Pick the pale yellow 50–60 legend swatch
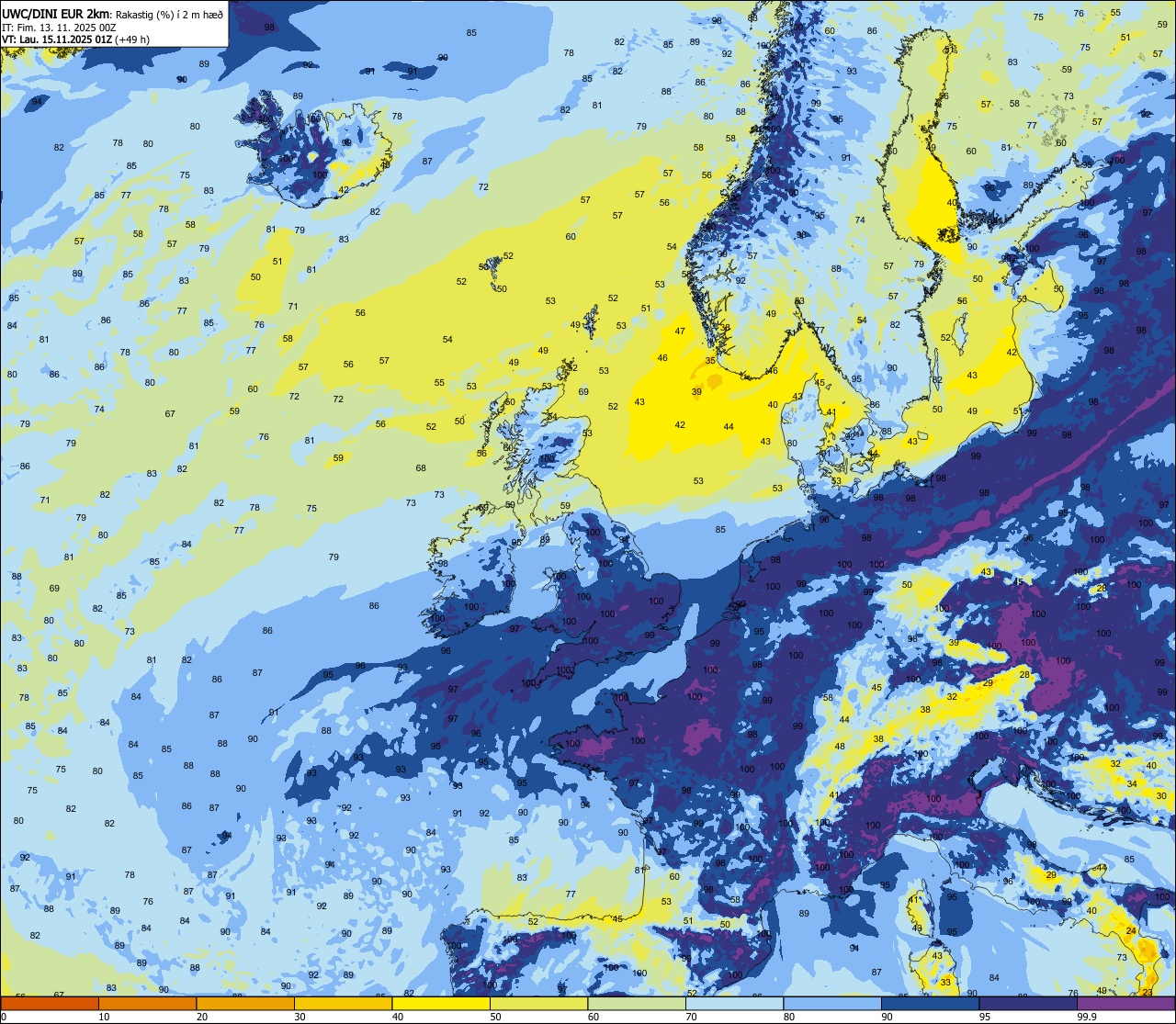The height and width of the screenshot is (1024, 1176). pos(538,1003)
